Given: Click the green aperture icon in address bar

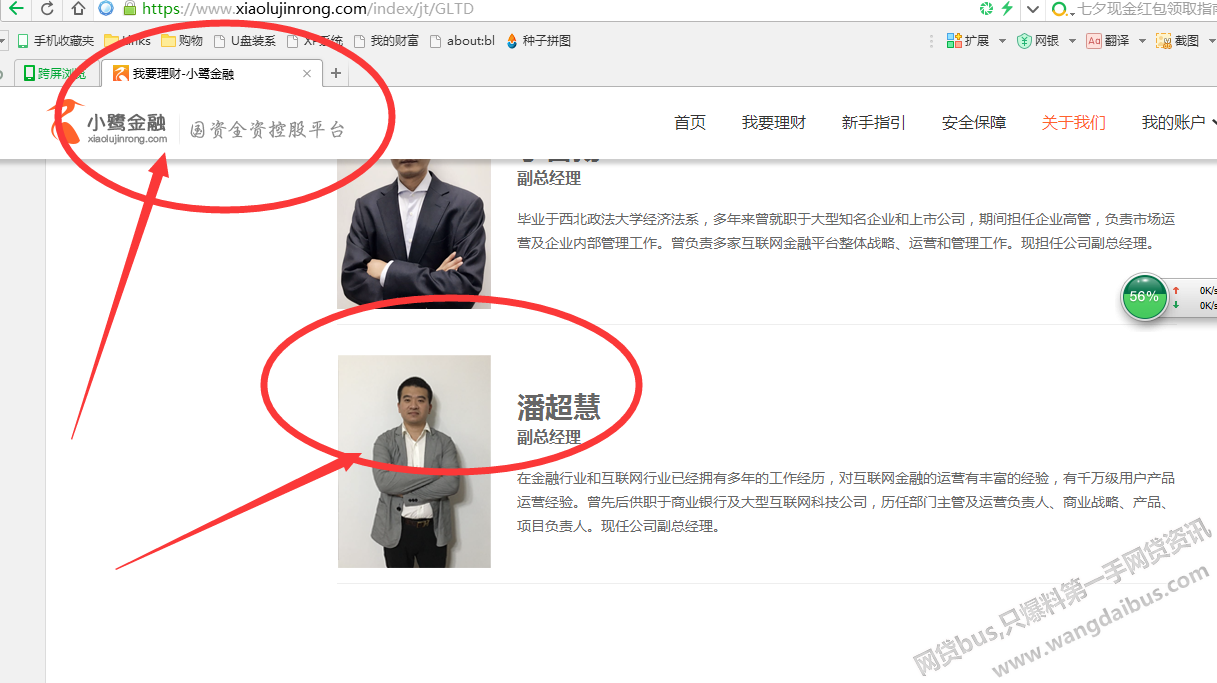Looking at the screenshot, I should point(987,8).
